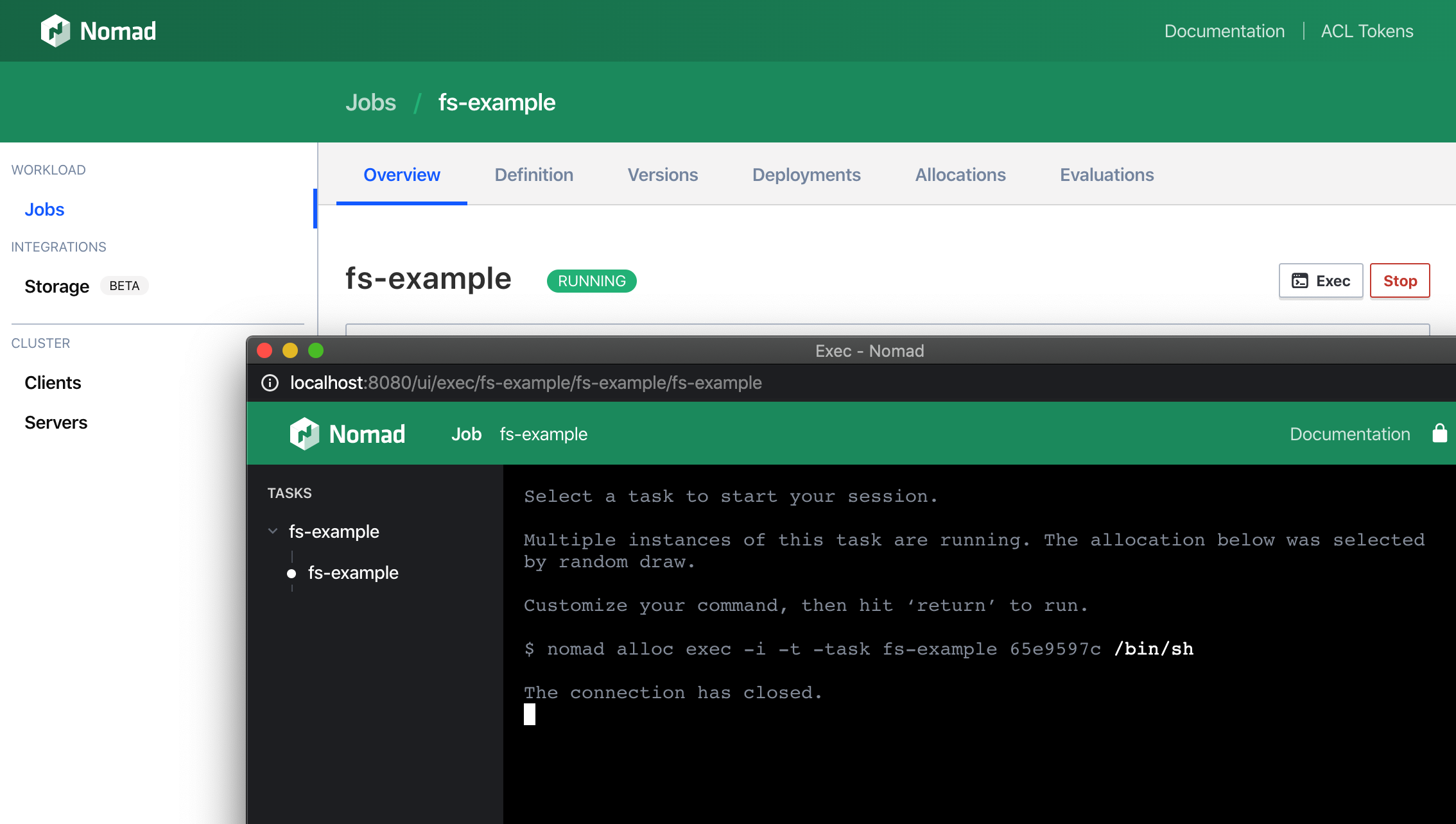
Task: Navigate to Clients in sidebar
Action: point(53,382)
